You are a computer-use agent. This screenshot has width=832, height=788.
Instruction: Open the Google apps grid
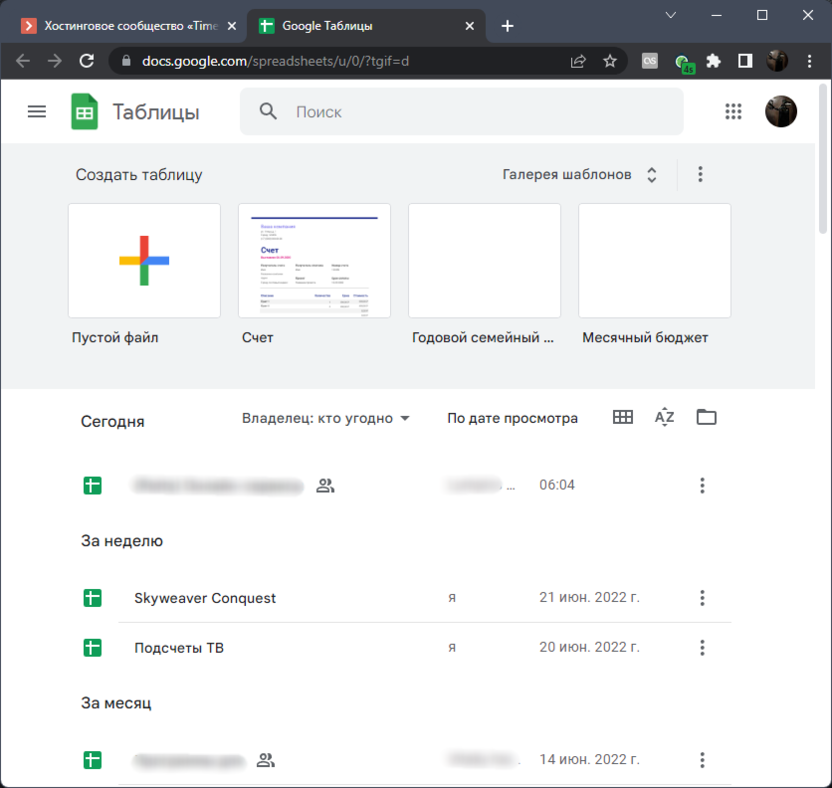[733, 112]
